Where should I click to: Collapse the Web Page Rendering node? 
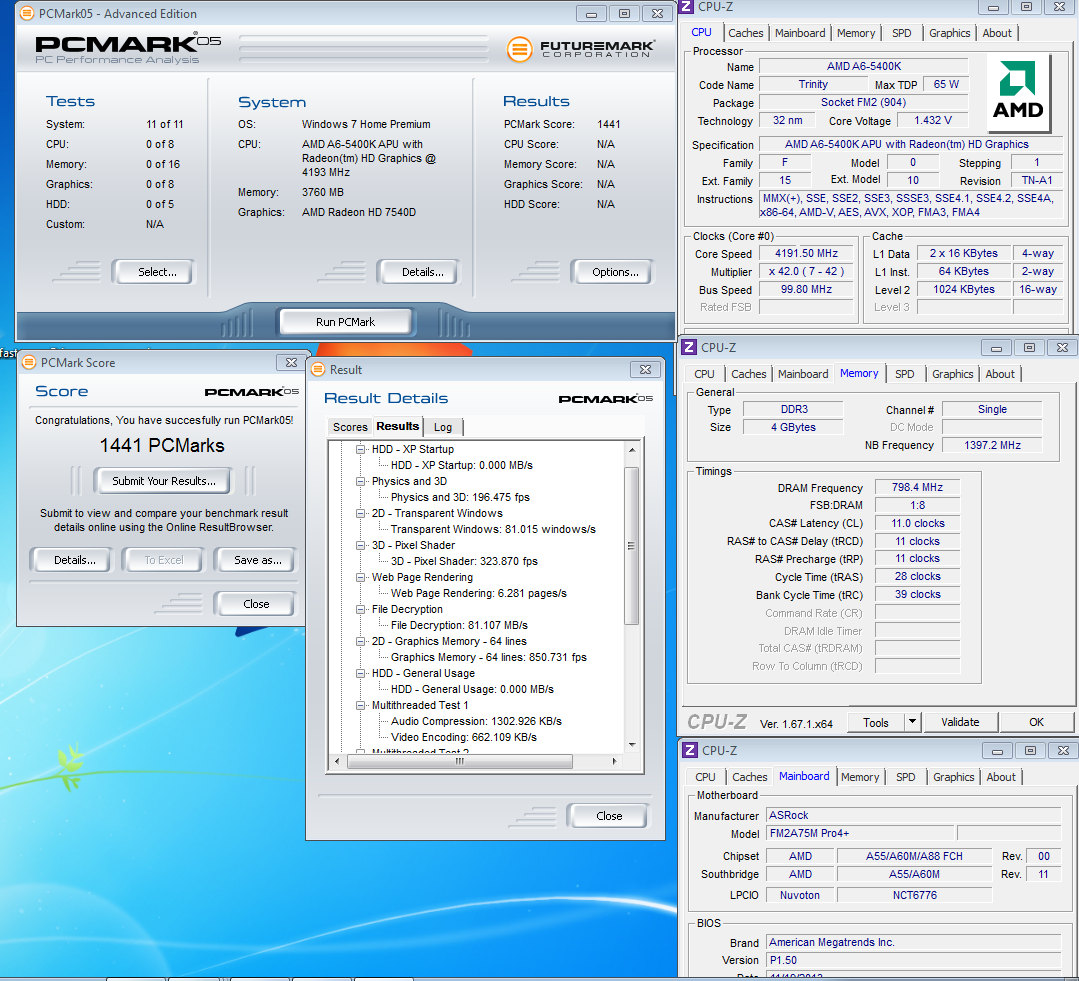360,577
